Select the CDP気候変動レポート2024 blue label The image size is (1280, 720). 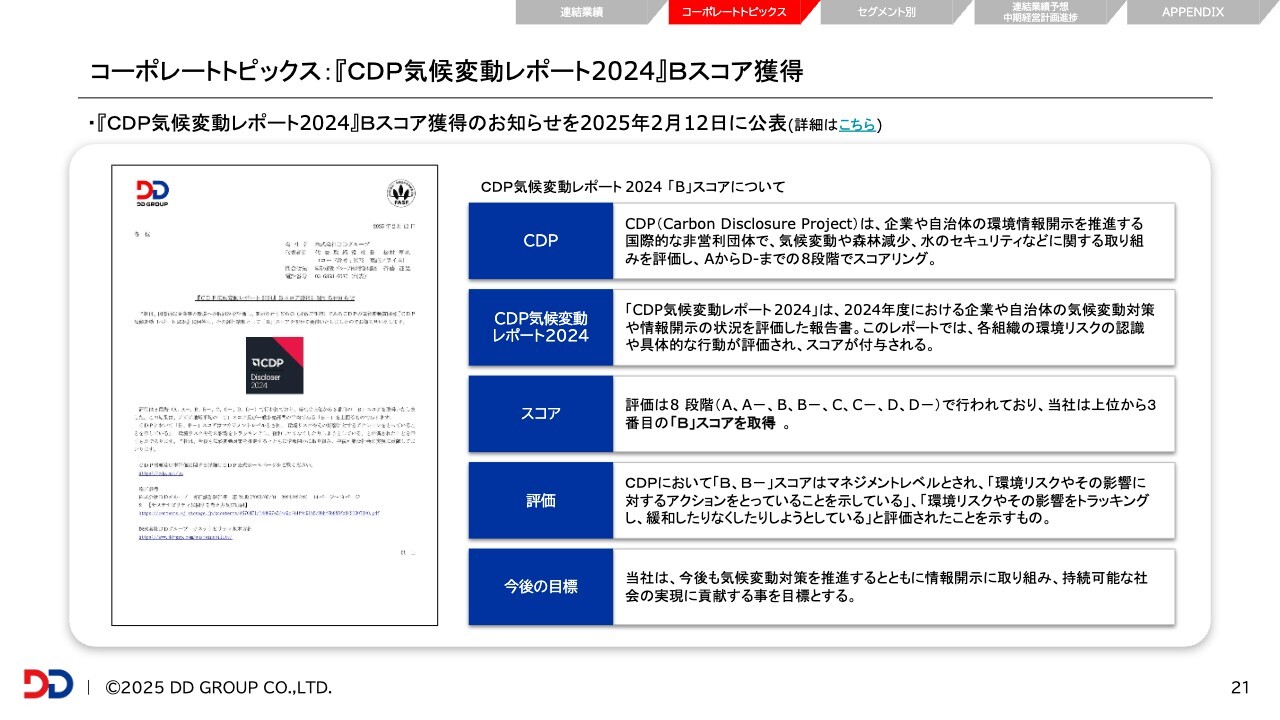pyautogui.click(x=541, y=327)
